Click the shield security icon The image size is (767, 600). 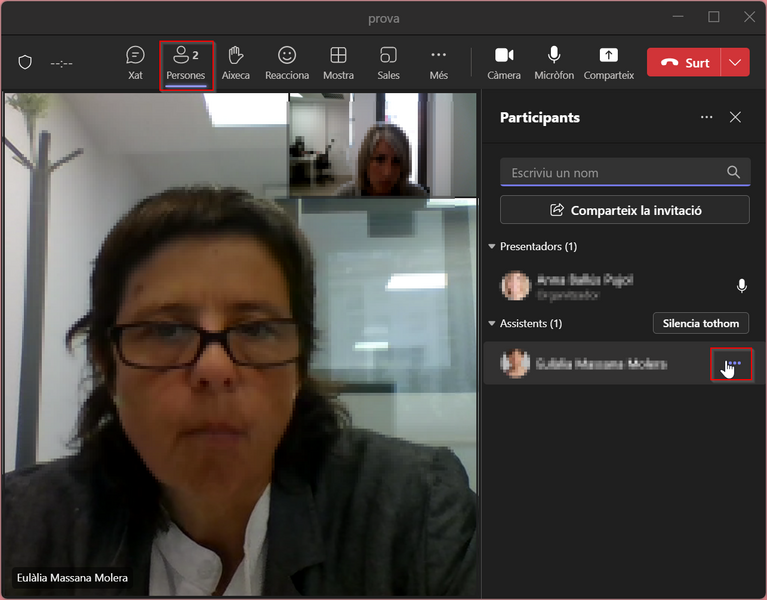click(x=25, y=63)
